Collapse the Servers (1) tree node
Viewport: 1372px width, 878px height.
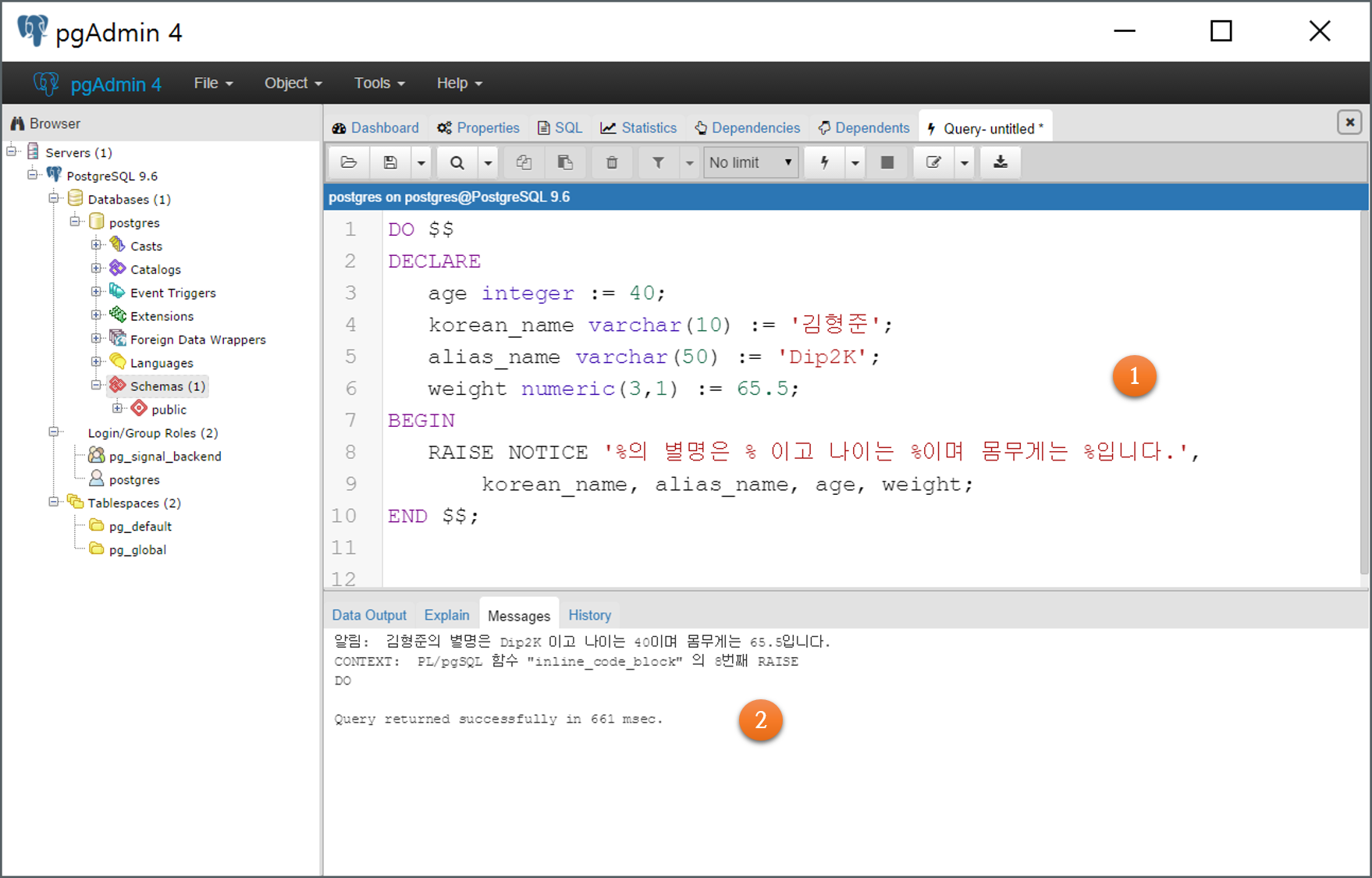pyautogui.click(x=12, y=151)
